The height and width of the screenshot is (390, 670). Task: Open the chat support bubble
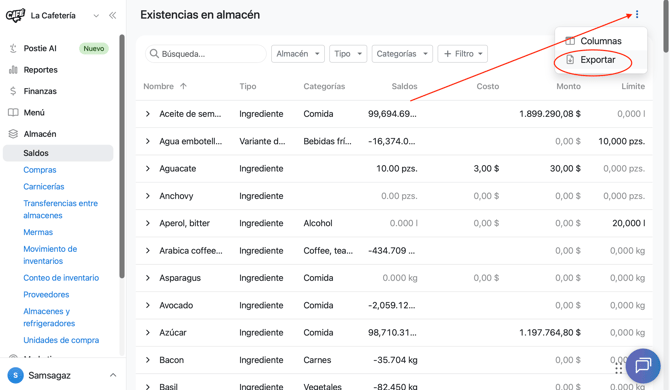pyautogui.click(x=643, y=366)
